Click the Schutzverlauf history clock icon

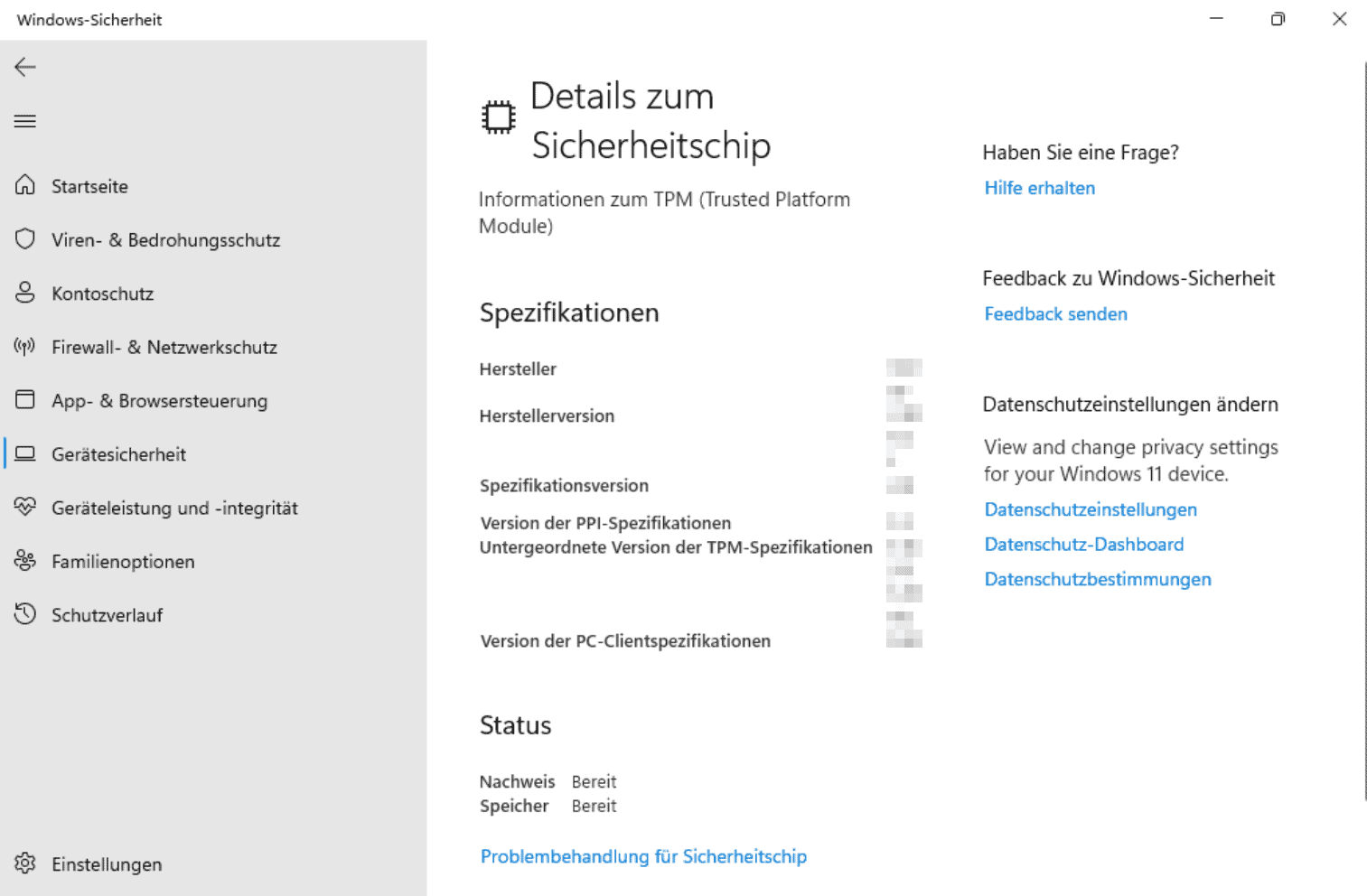[x=25, y=614]
